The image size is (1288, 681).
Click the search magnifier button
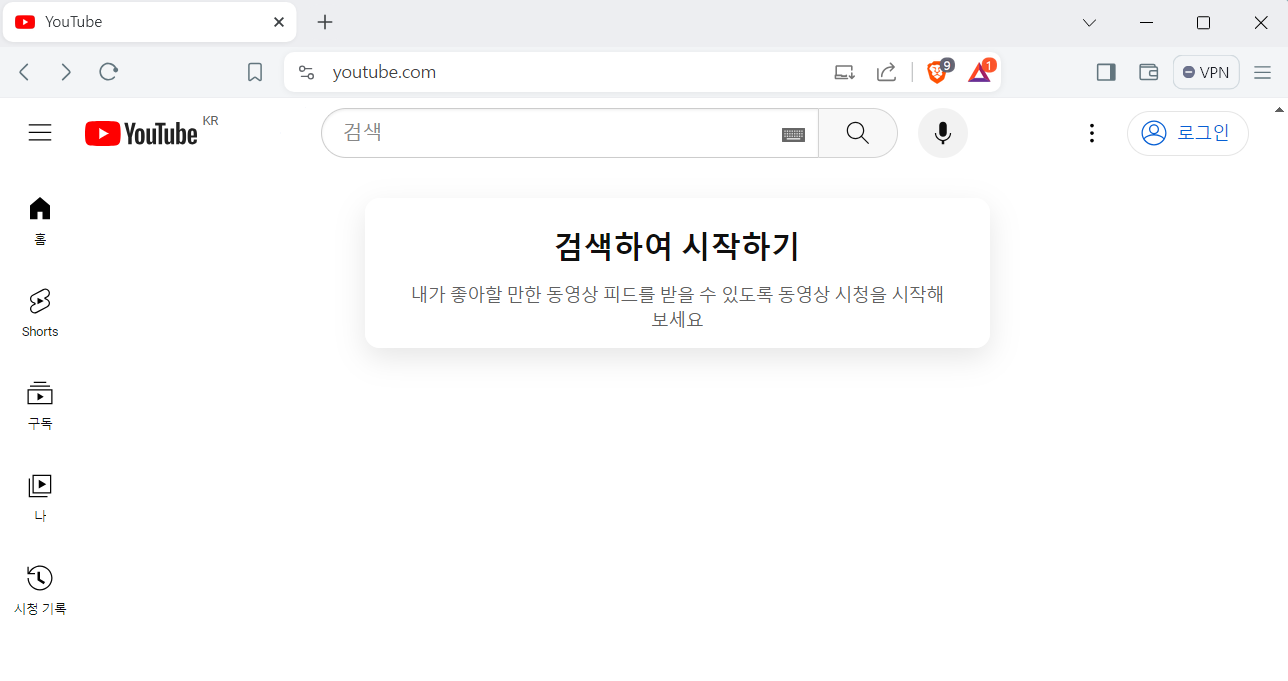pyautogui.click(x=857, y=132)
